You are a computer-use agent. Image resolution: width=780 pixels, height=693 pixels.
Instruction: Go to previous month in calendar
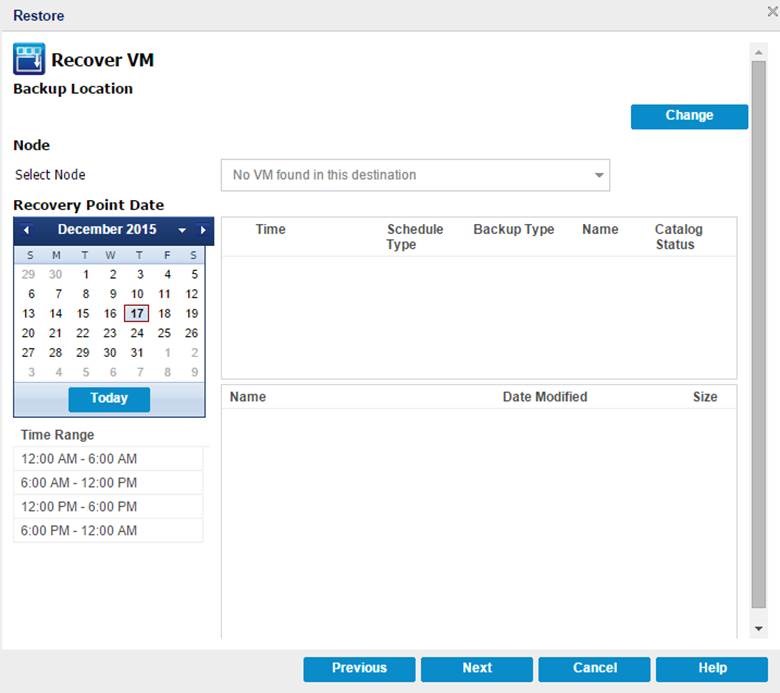(26, 230)
